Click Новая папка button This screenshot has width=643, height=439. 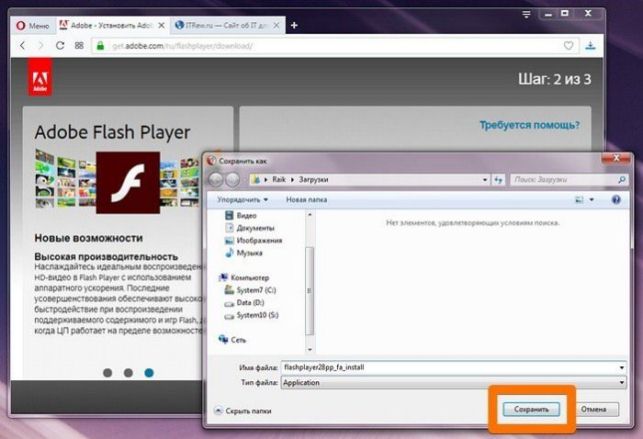[306, 200]
